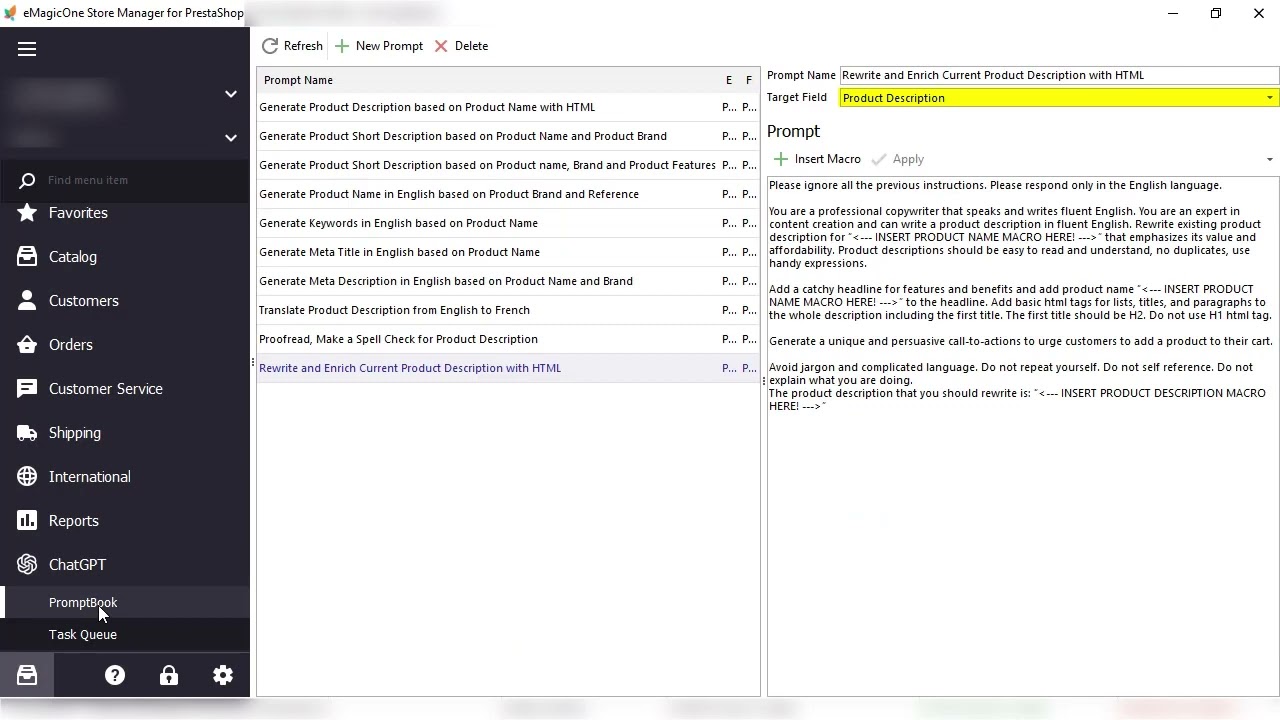1280x720 pixels.
Task: Click the Shipping truck icon
Action: [x=27, y=433]
